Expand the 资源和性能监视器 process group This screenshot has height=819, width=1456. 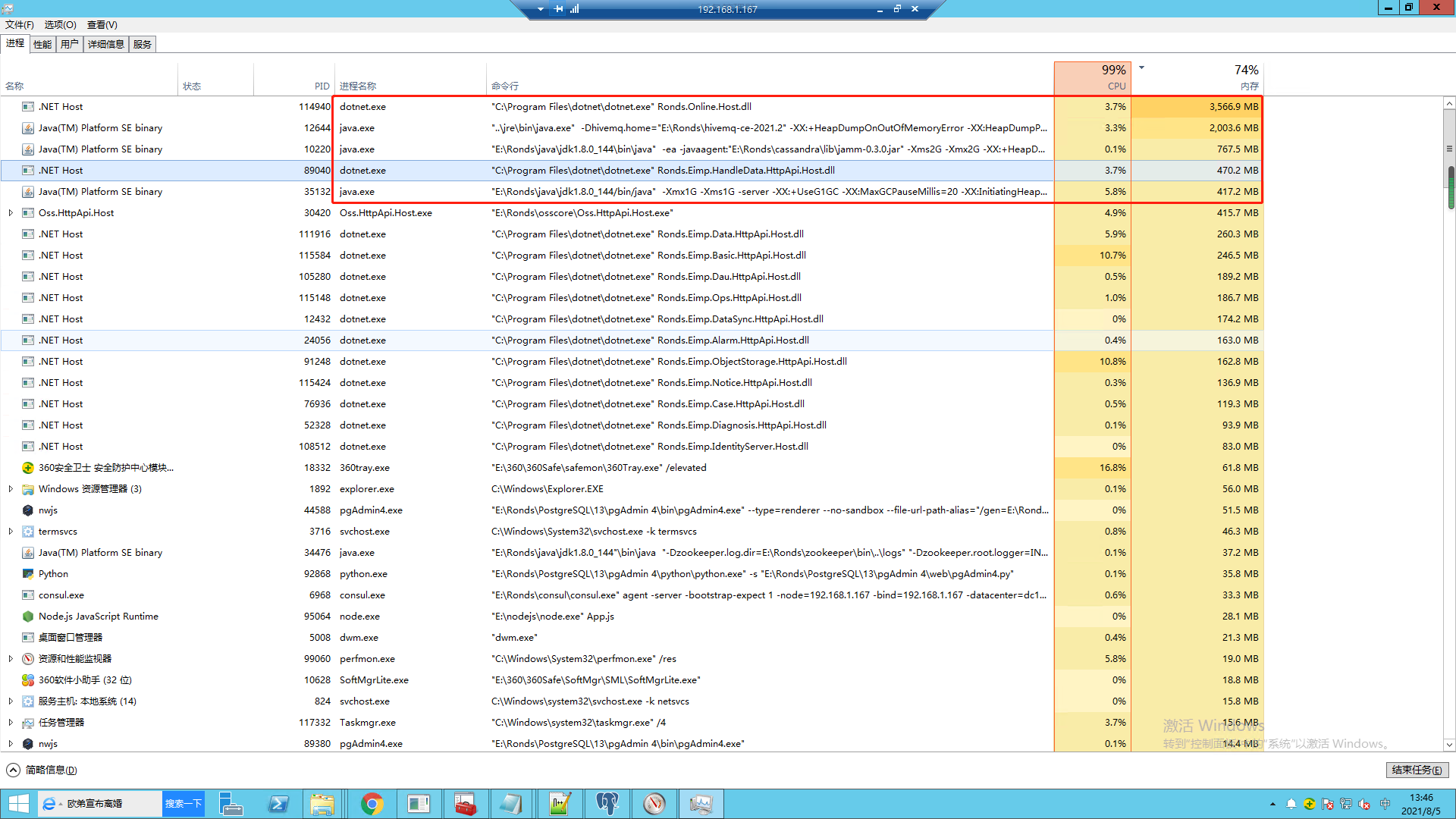pos(11,659)
